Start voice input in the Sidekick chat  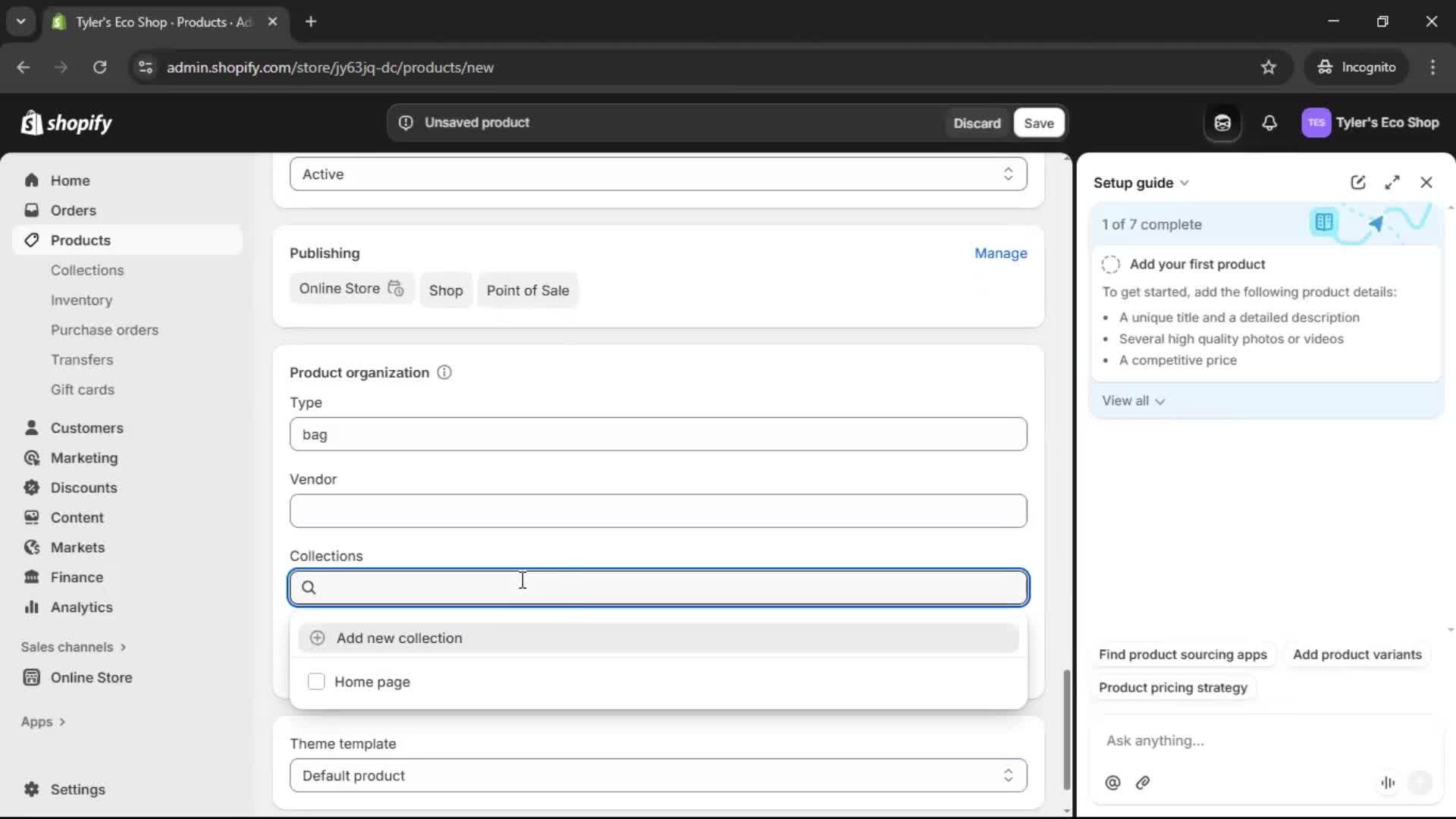click(x=1388, y=783)
